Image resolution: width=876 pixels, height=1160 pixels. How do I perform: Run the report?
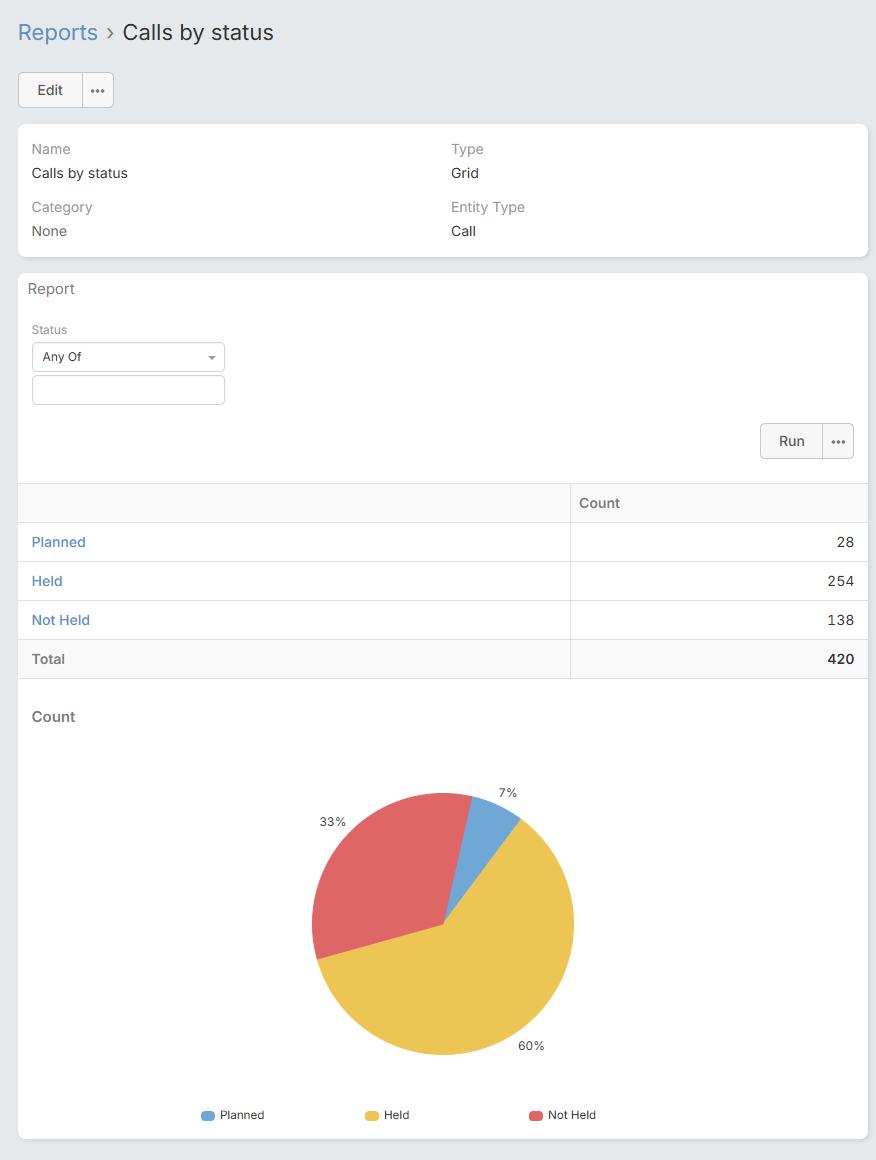tap(791, 441)
